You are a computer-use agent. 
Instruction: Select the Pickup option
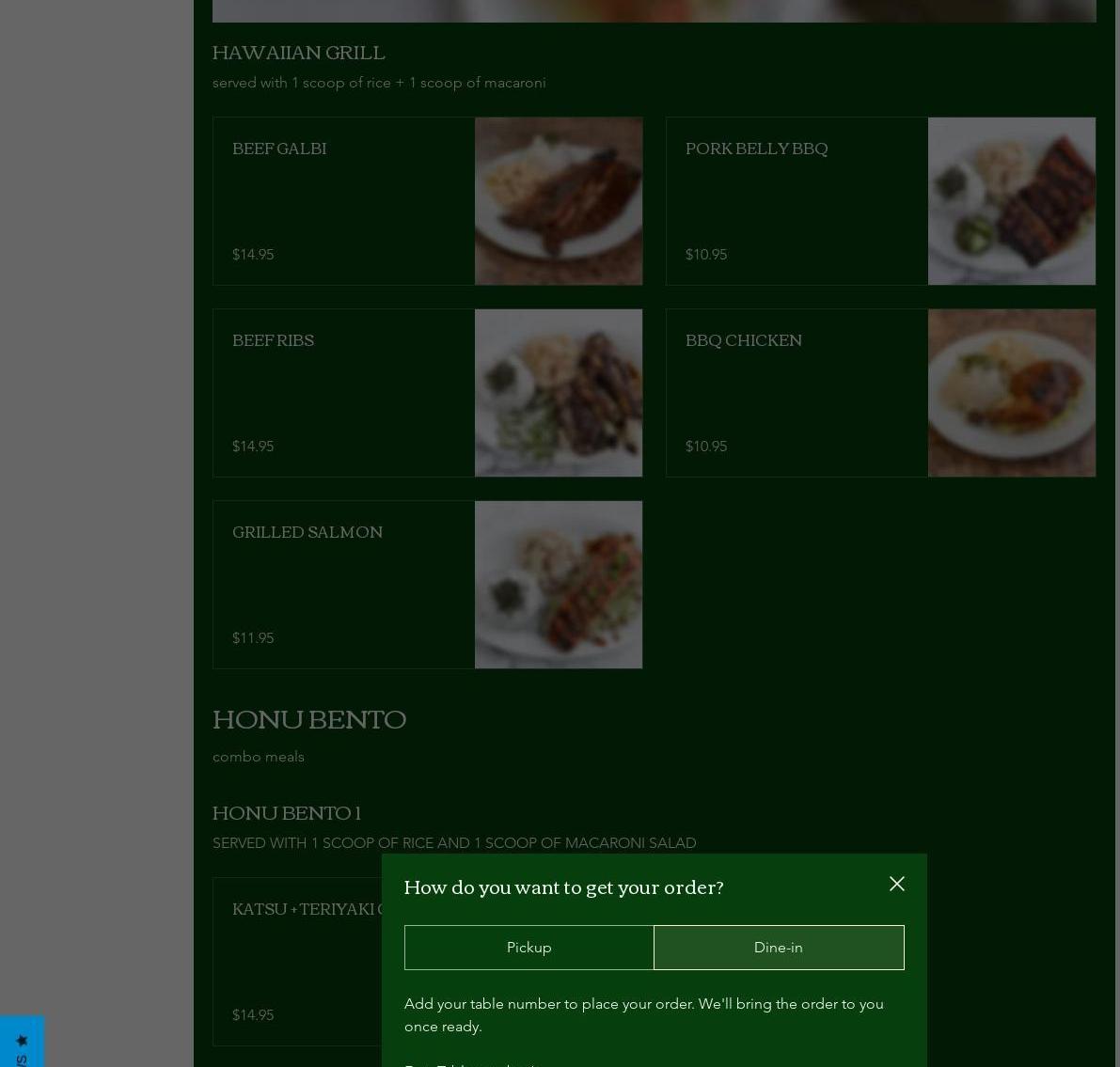tap(528, 947)
